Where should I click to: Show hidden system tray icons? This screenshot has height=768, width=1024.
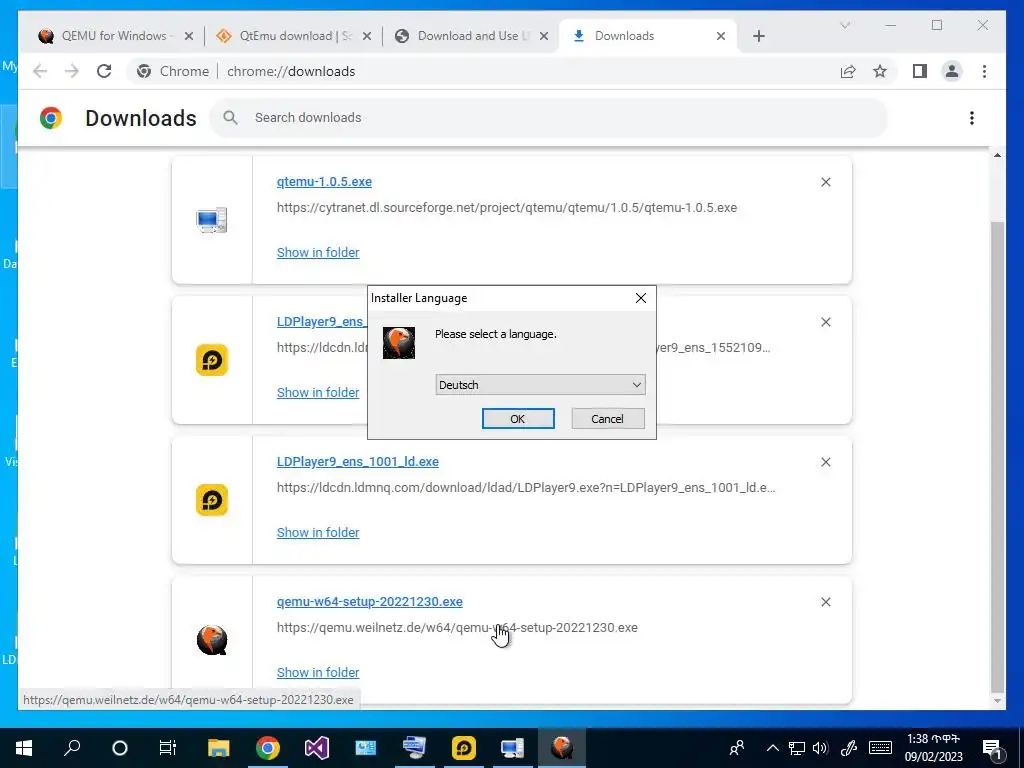[x=773, y=748]
